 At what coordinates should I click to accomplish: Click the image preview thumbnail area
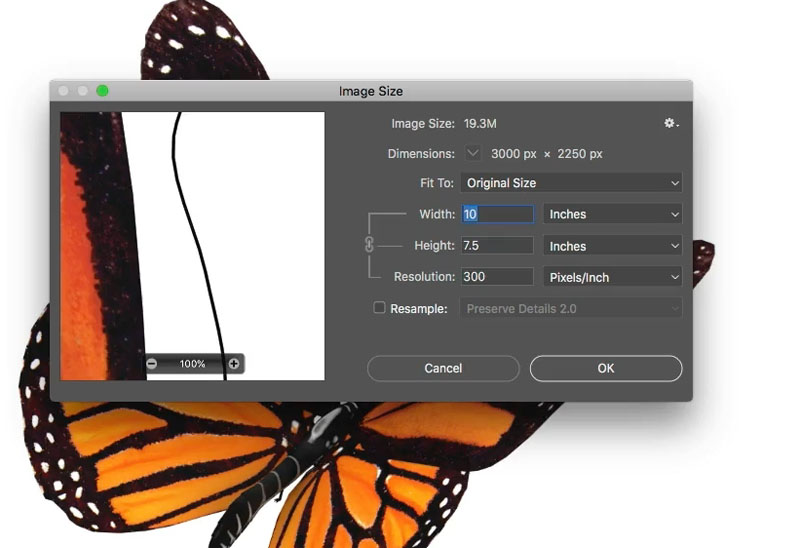pos(192,246)
